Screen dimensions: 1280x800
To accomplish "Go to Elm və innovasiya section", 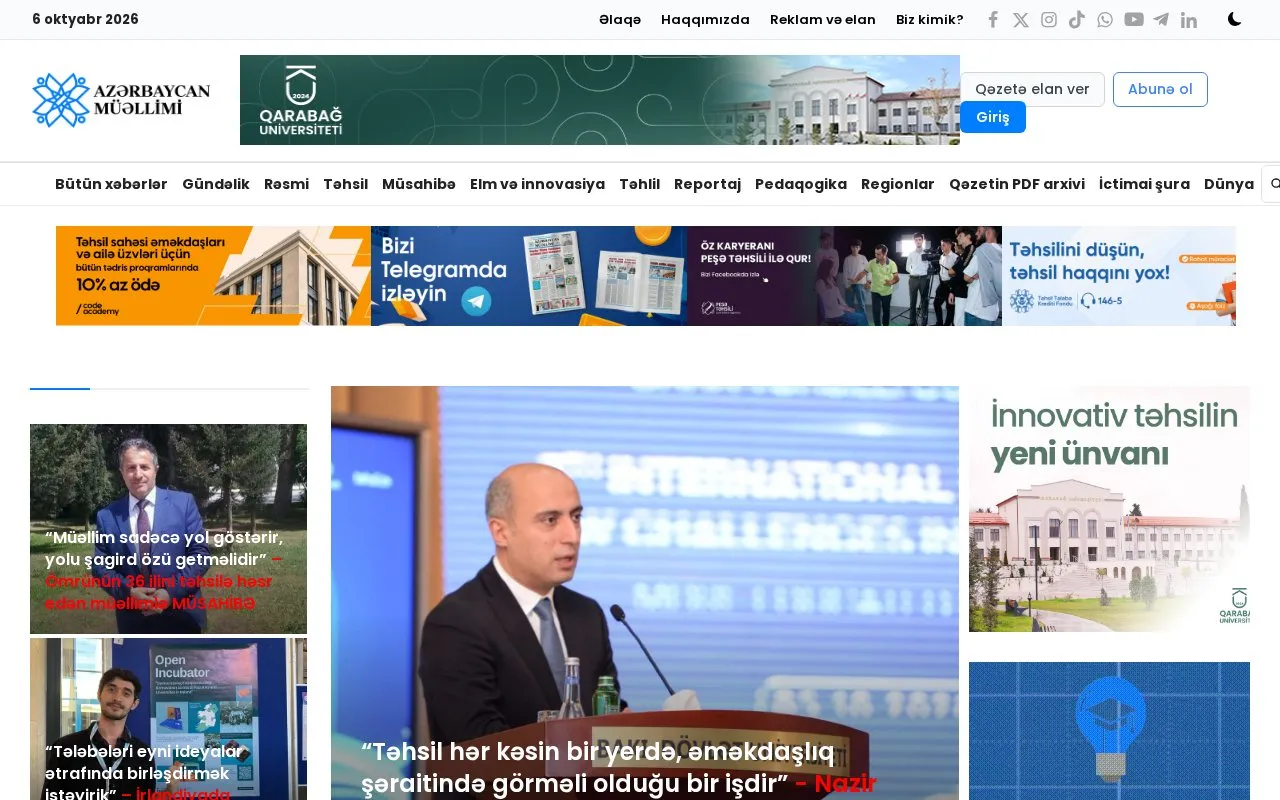I will click(537, 184).
